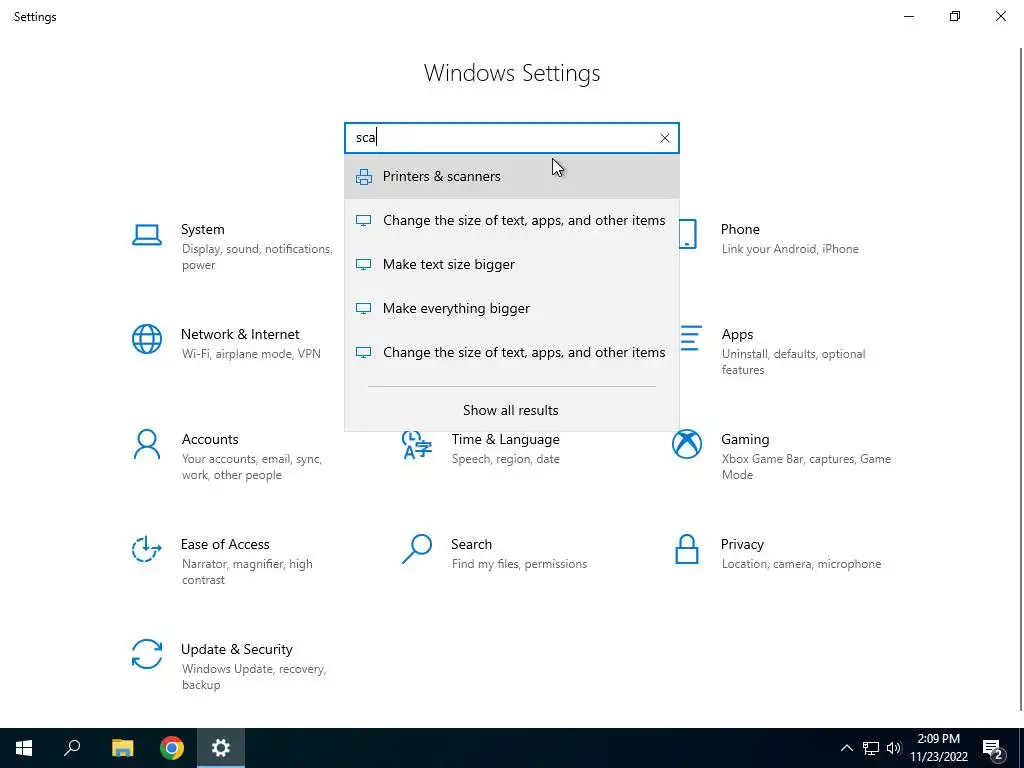Click the printer icon beside Printers & scanners
1024x768 pixels.
[x=364, y=177]
